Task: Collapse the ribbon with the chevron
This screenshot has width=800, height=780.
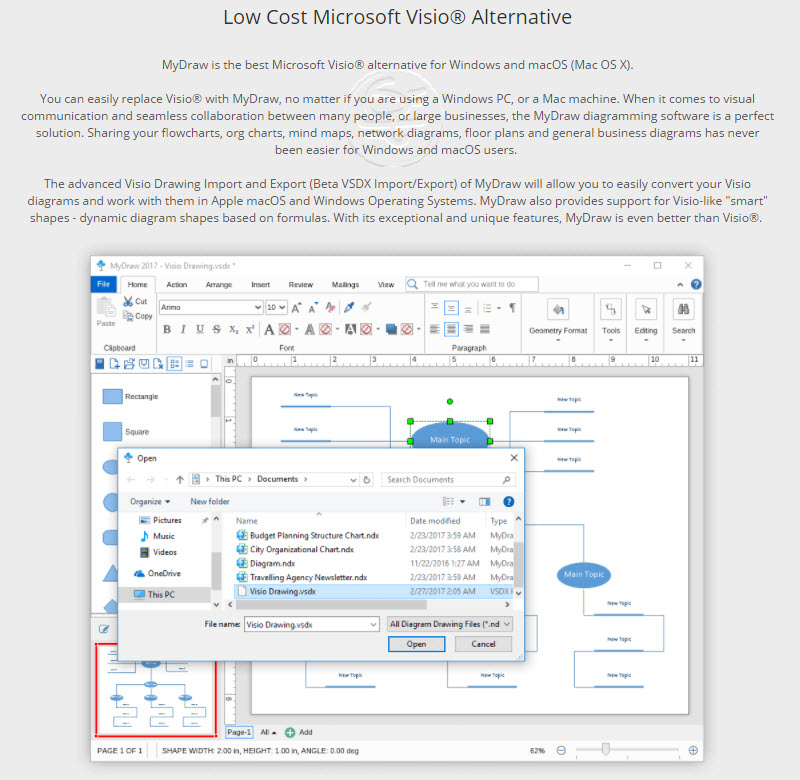Action: click(x=680, y=285)
